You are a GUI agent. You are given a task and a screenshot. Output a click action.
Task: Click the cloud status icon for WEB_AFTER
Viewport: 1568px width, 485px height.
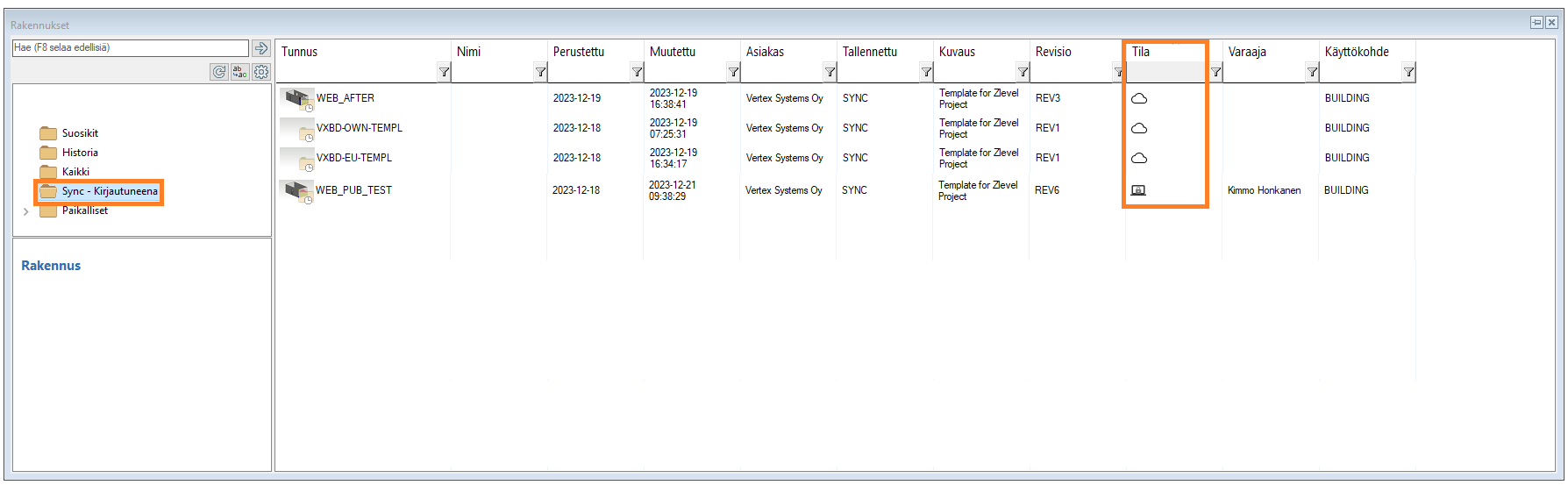click(1139, 98)
